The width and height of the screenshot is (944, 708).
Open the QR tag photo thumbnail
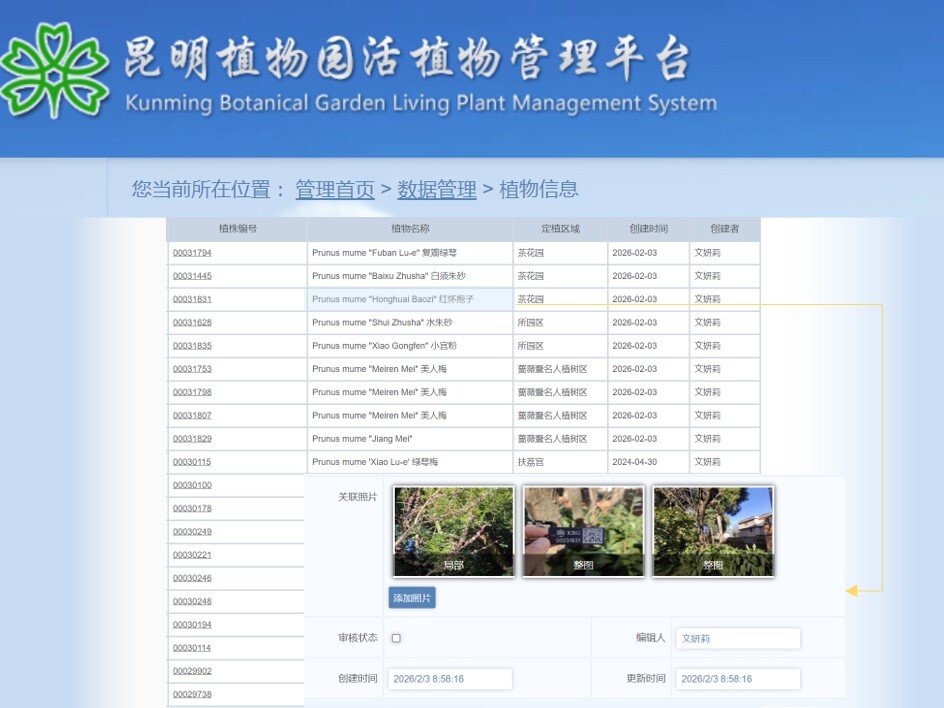coord(583,532)
